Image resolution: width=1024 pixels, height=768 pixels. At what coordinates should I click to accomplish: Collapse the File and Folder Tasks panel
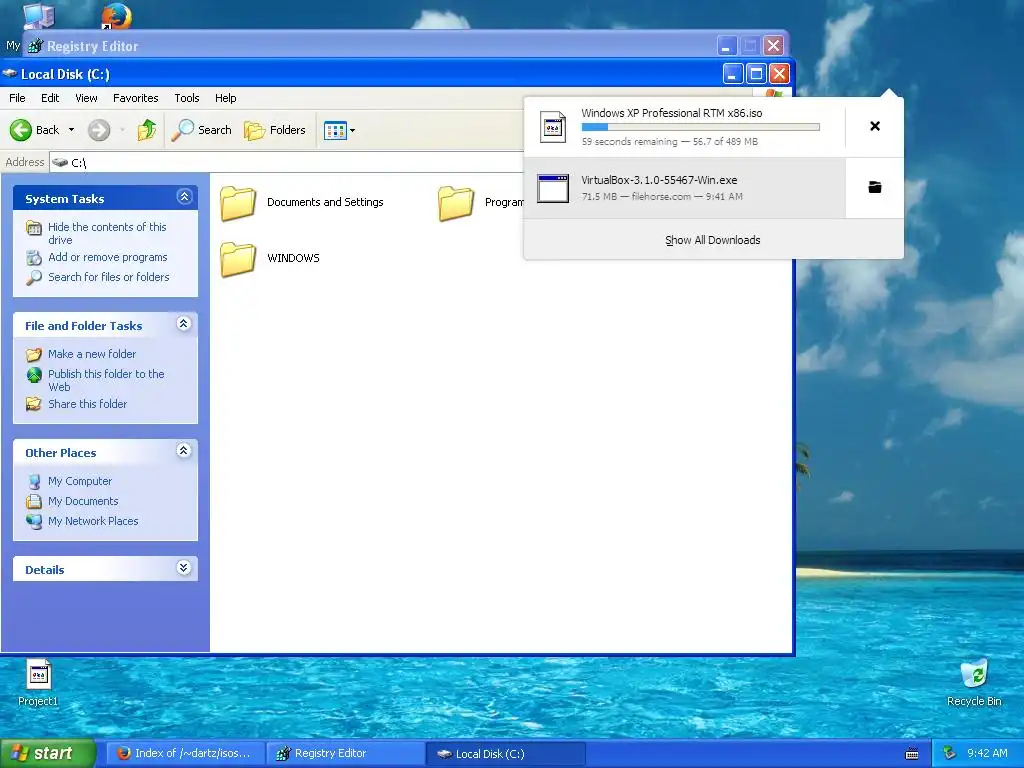pos(184,324)
